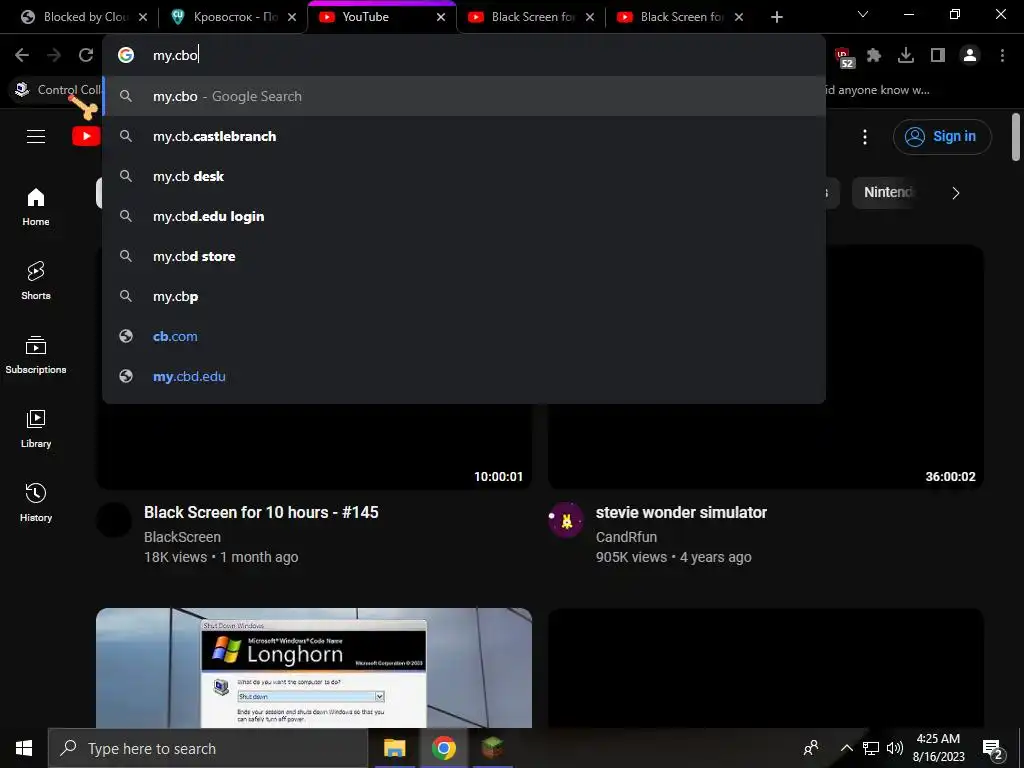Open video Black Screen for 10 hours - #145

[261, 512]
